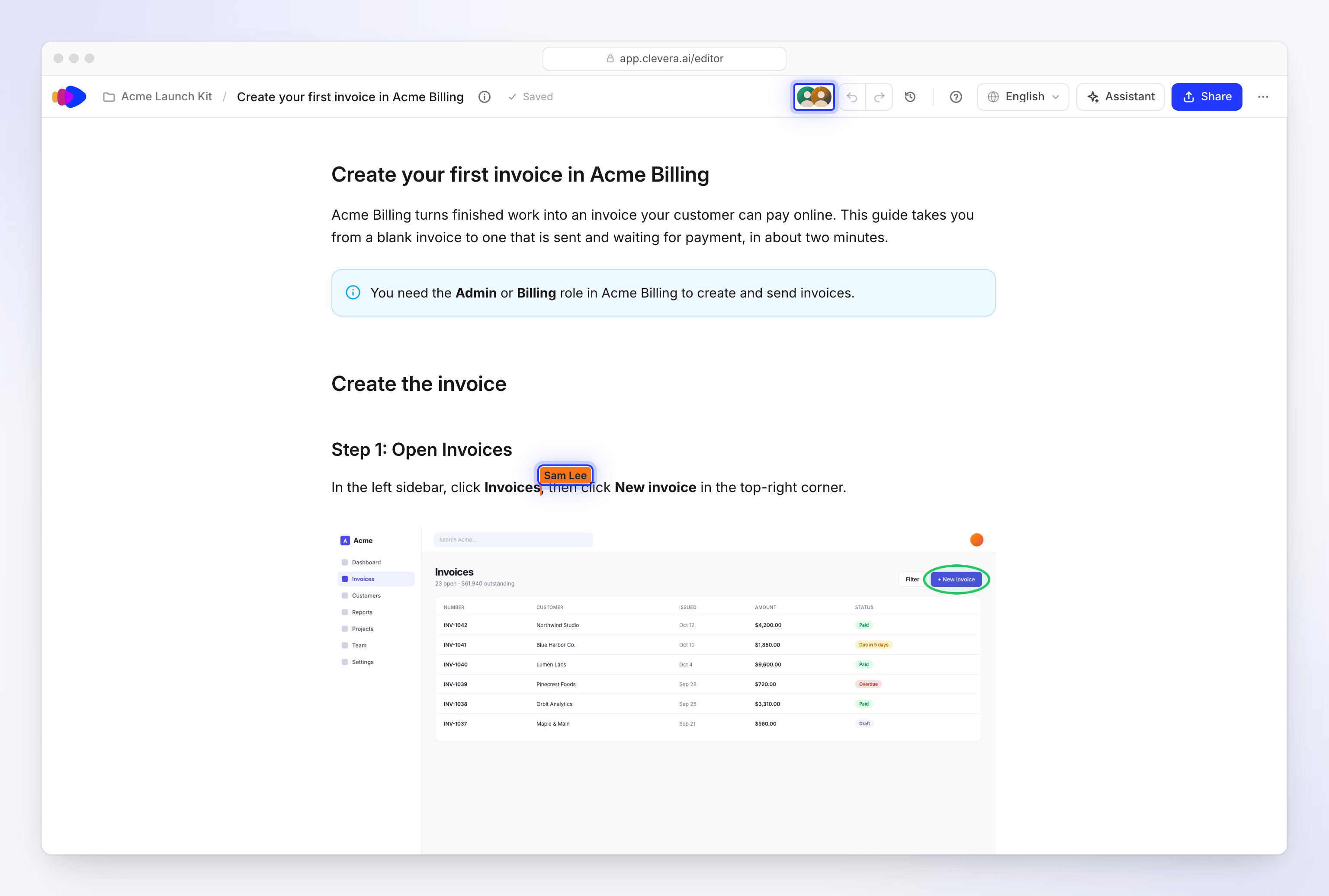
Task: Click the bold 'New invoice' text in step
Action: (655, 487)
